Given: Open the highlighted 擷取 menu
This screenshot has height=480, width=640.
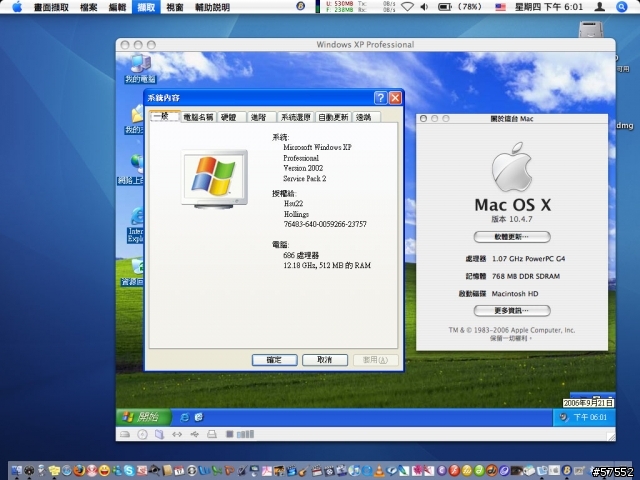Looking at the screenshot, I should click(x=146, y=7).
